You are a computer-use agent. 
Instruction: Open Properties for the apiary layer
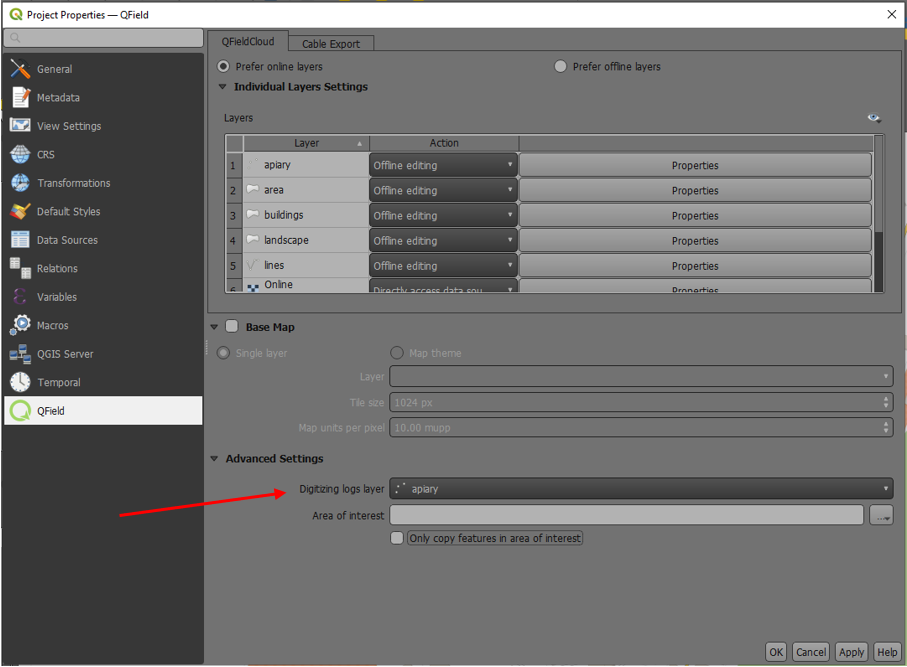pyautogui.click(x=695, y=165)
